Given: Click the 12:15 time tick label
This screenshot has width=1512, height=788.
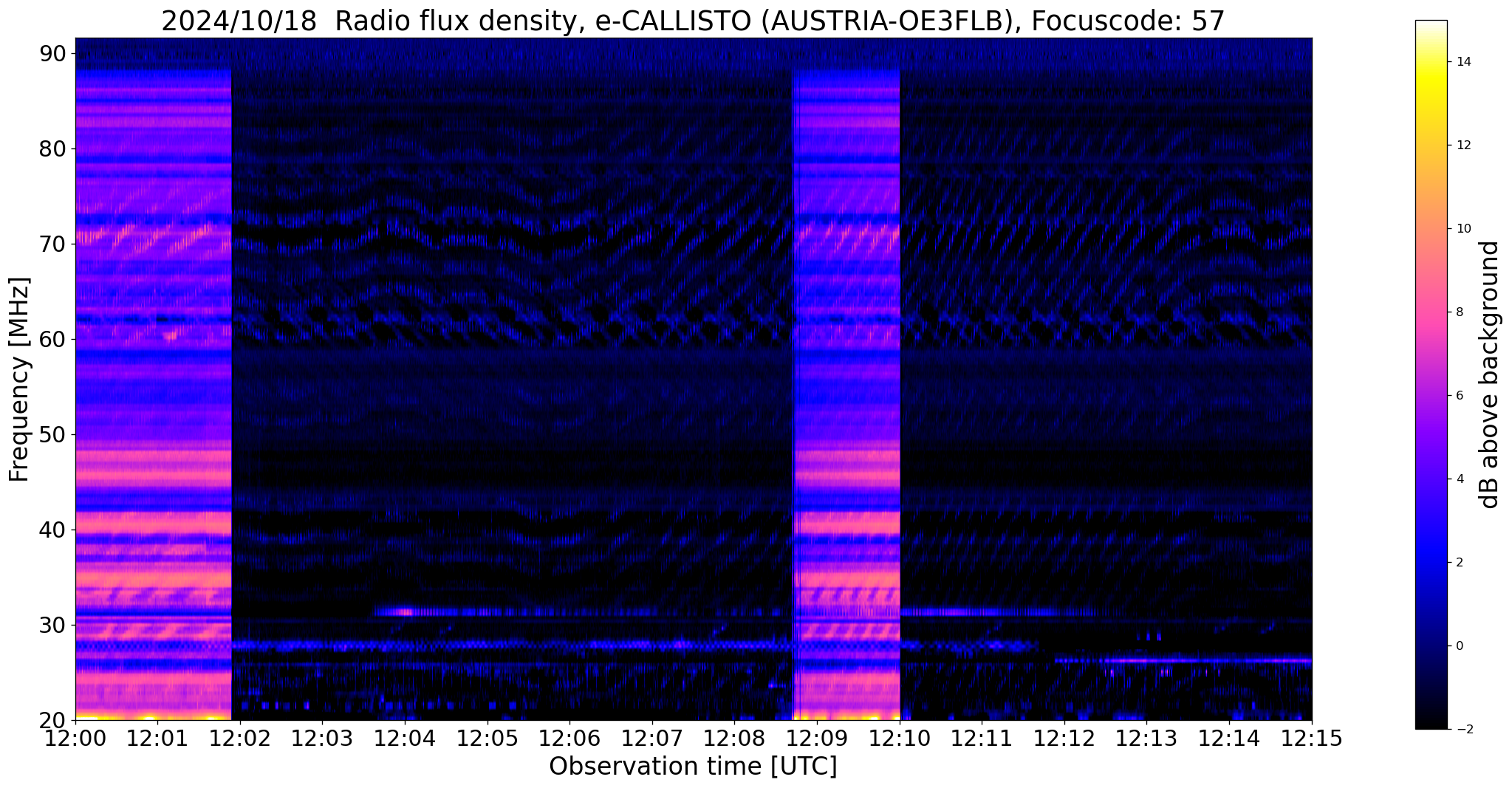Looking at the screenshot, I should point(1312,738).
